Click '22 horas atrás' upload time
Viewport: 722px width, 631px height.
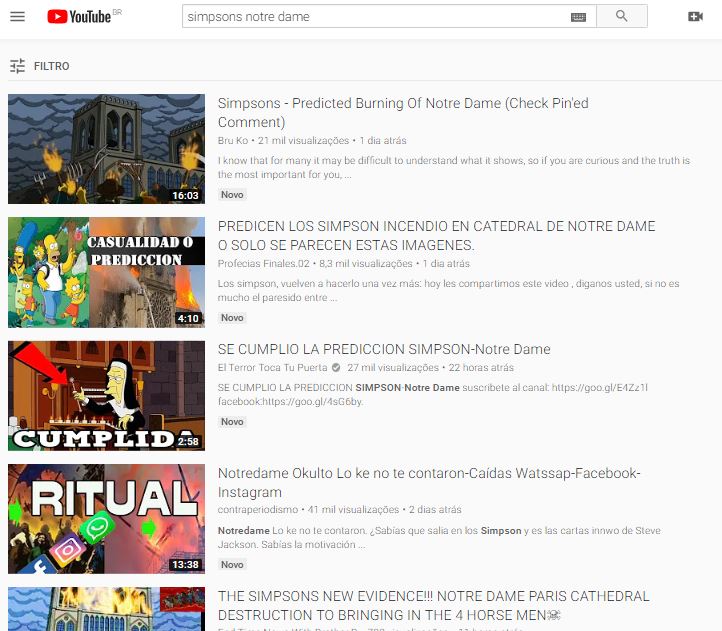(481, 368)
